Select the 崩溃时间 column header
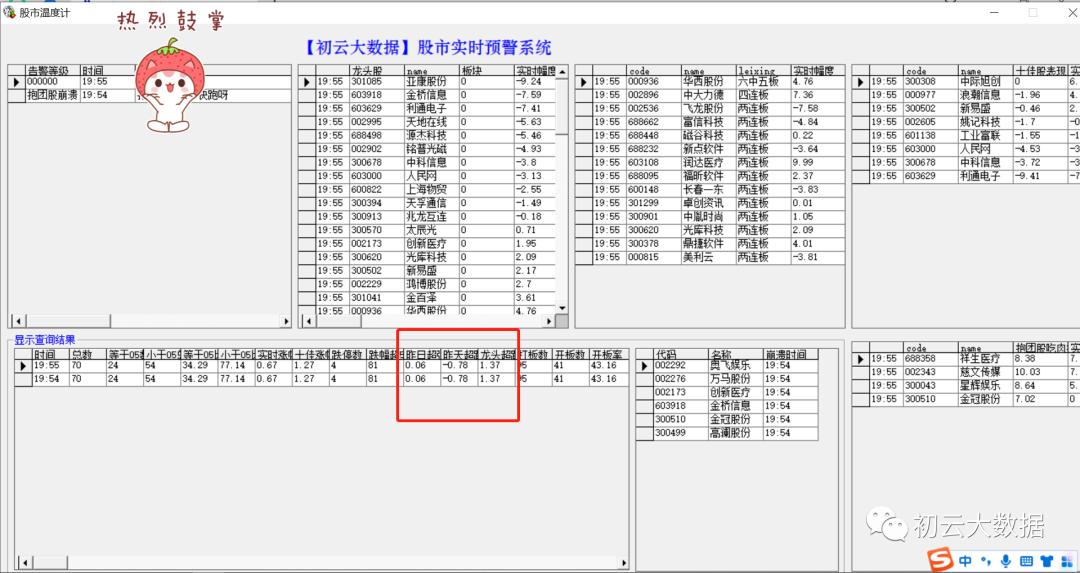 (x=791, y=354)
